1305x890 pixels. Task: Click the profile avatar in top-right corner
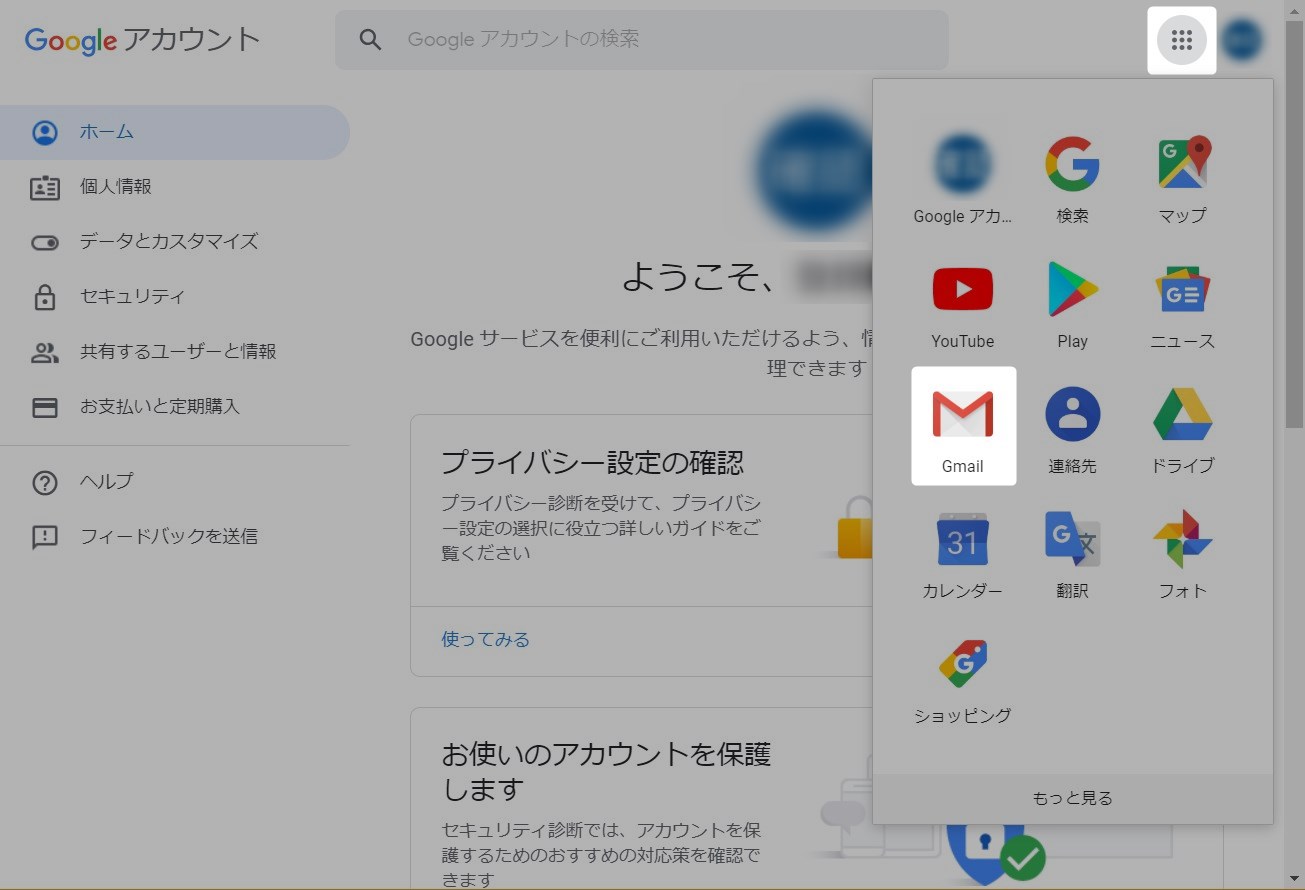pyautogui.click(x=1242, y=40)
